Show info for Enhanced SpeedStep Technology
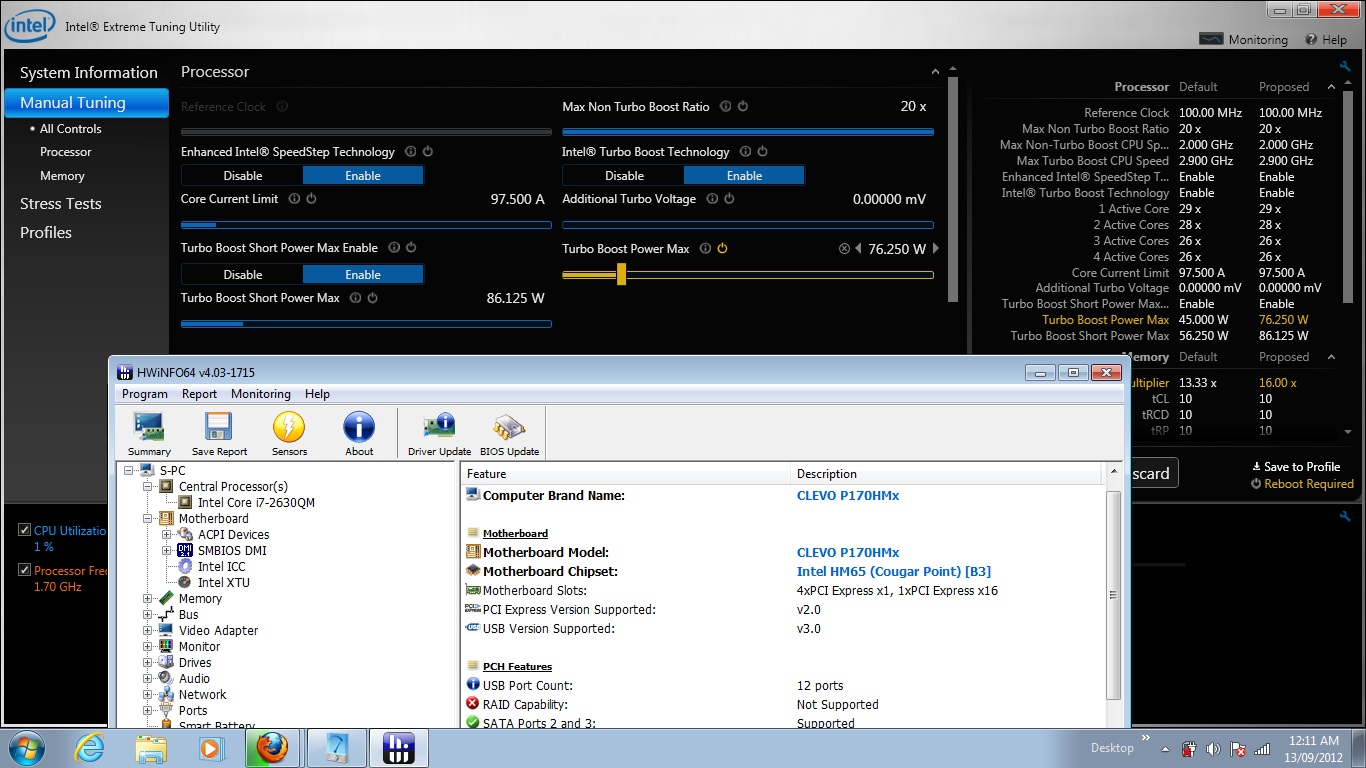 410,152
